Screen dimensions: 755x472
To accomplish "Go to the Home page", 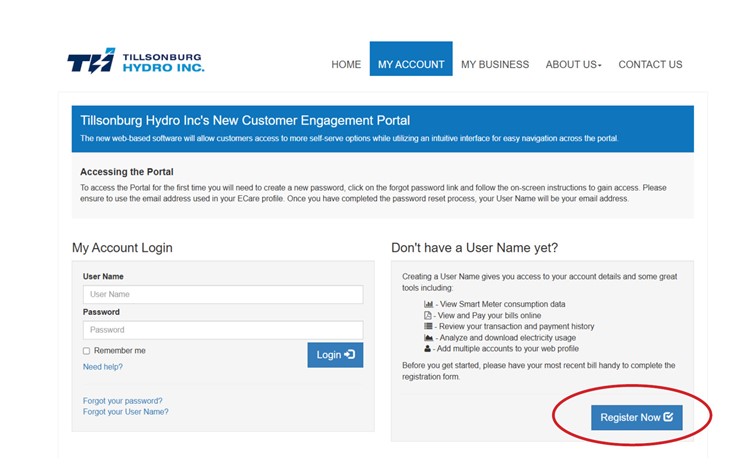I will [x=346, y=65].
